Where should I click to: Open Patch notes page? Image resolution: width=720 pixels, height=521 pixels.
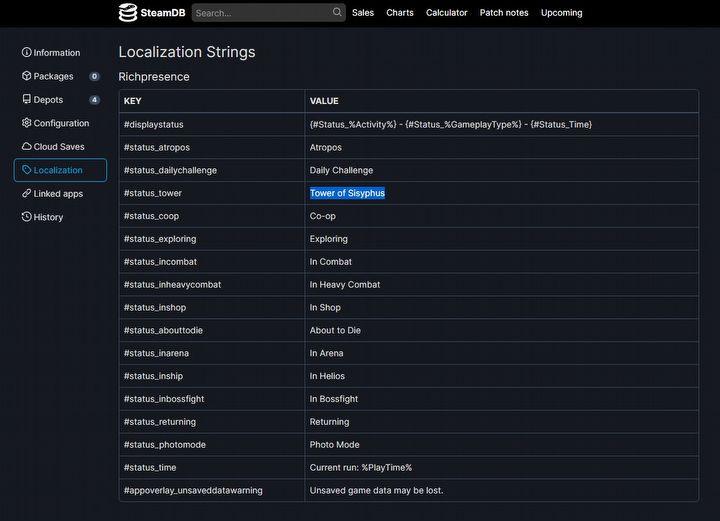504,13
